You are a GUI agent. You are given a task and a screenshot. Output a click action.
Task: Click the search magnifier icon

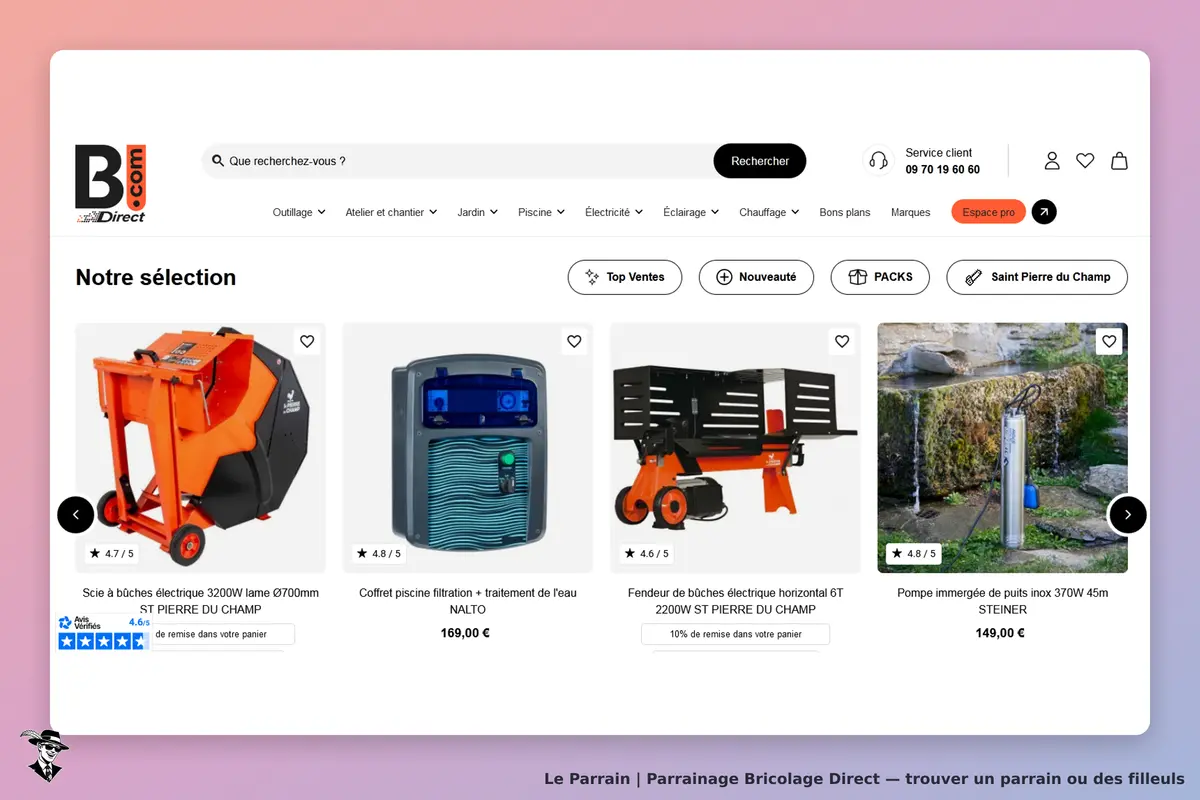[x=218, y=160]
